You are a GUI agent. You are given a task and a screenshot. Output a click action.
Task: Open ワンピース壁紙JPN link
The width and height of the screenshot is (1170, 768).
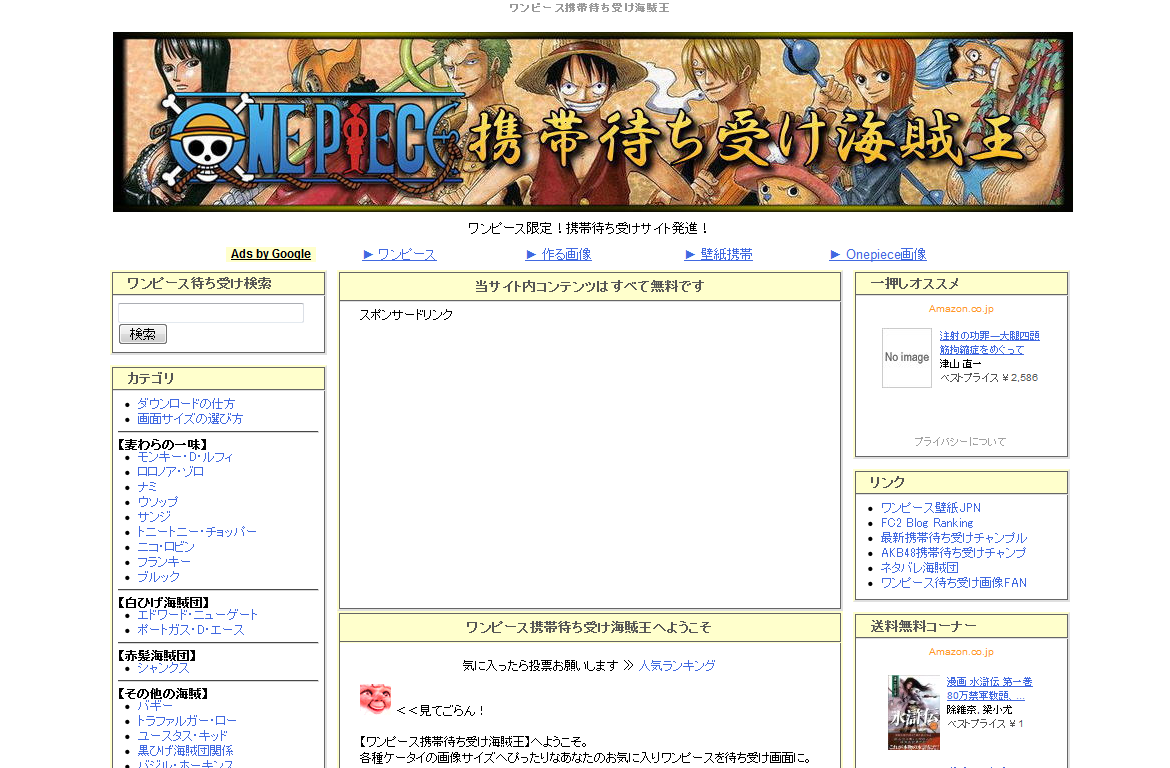coord(930,508)
